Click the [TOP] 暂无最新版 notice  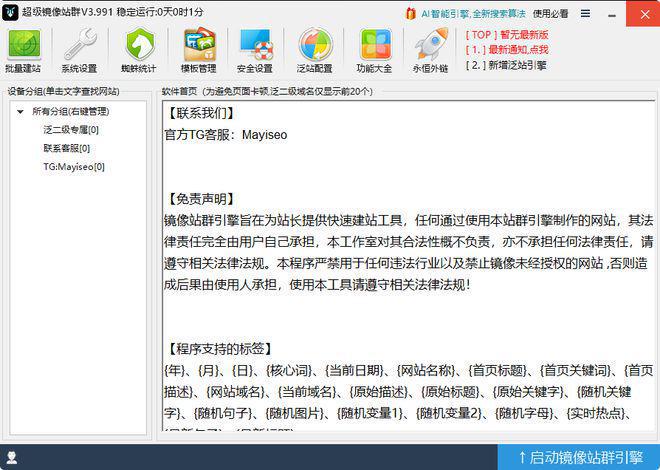[x=506, y=34]
